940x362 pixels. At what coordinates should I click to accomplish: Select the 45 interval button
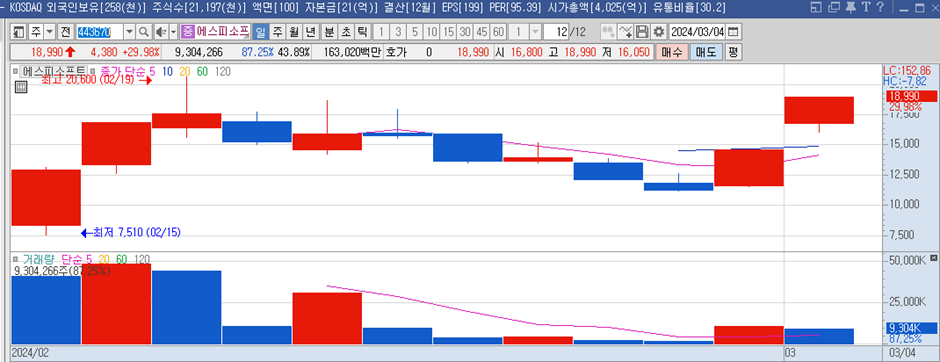[x=481, y=32]
